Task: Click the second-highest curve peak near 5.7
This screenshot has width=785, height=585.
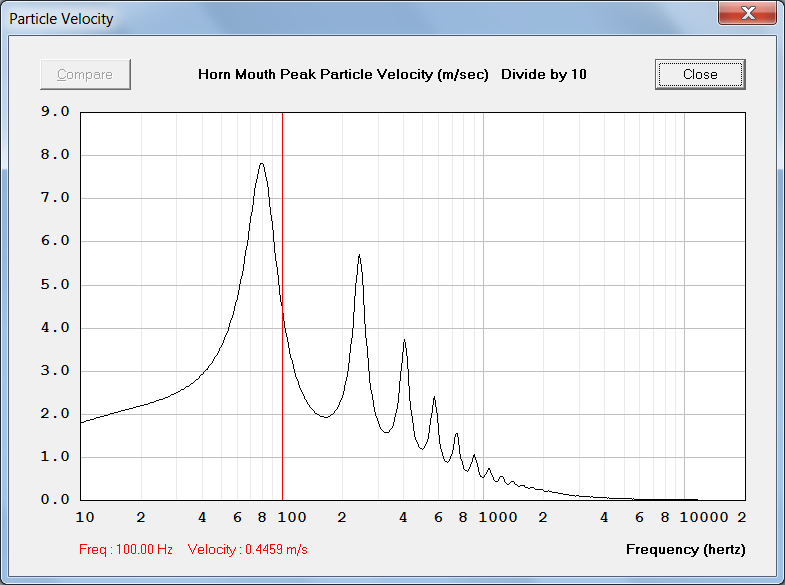Action: click(x=359, y=256)
